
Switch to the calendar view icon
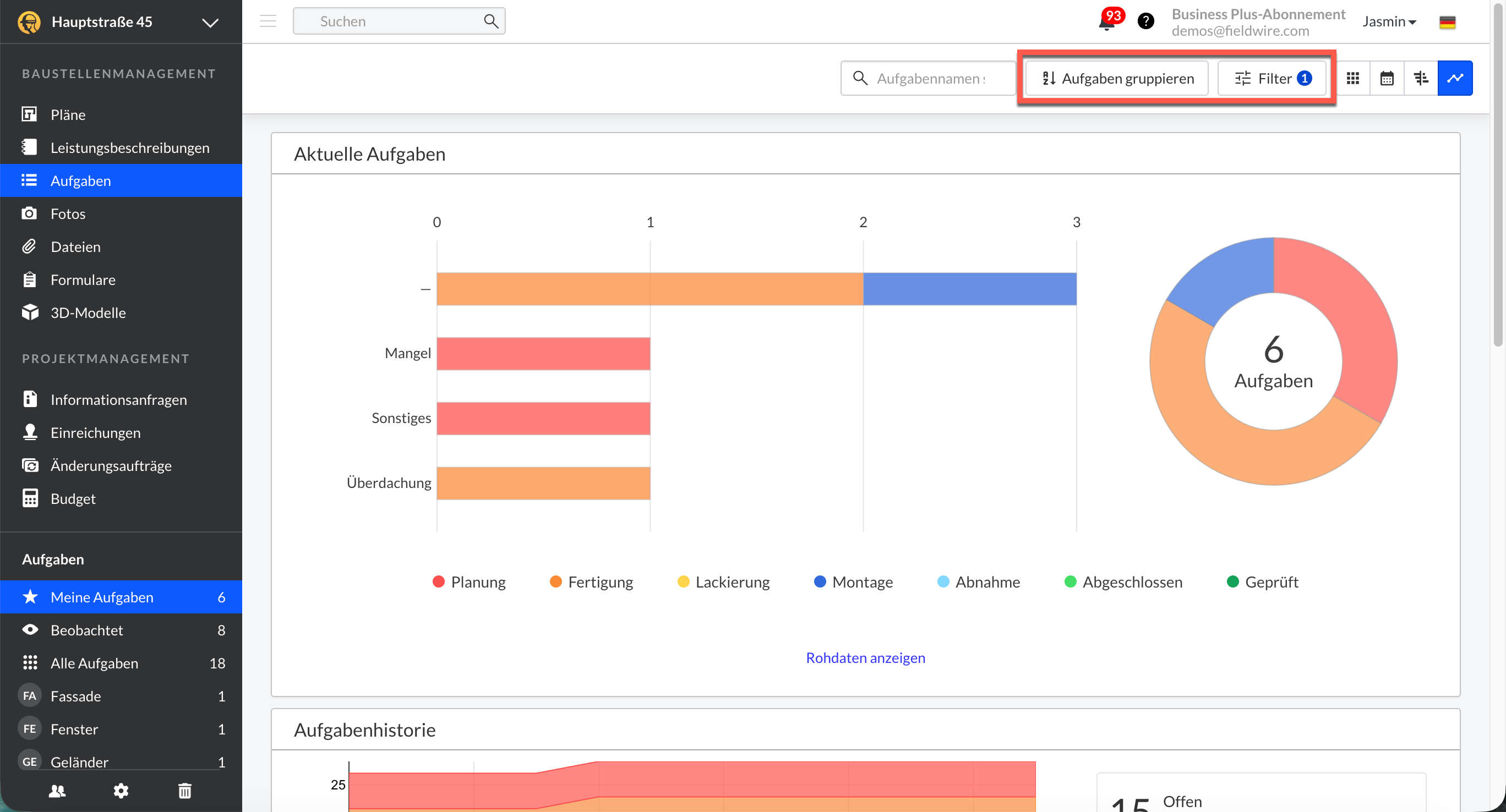(1386, 78)
